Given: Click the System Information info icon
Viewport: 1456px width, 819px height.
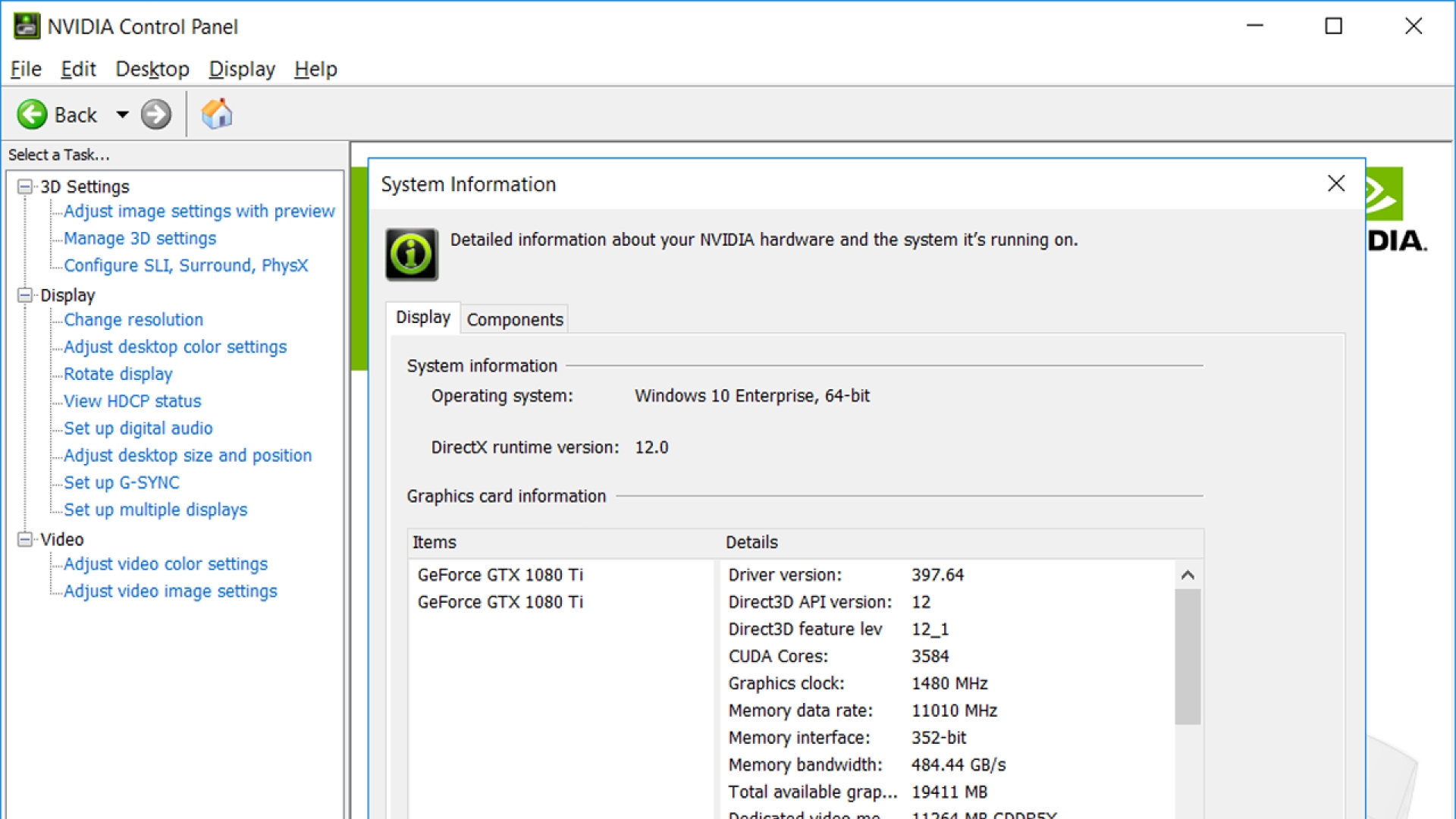Looking at the screenshot, I should [x=412, y=254].
